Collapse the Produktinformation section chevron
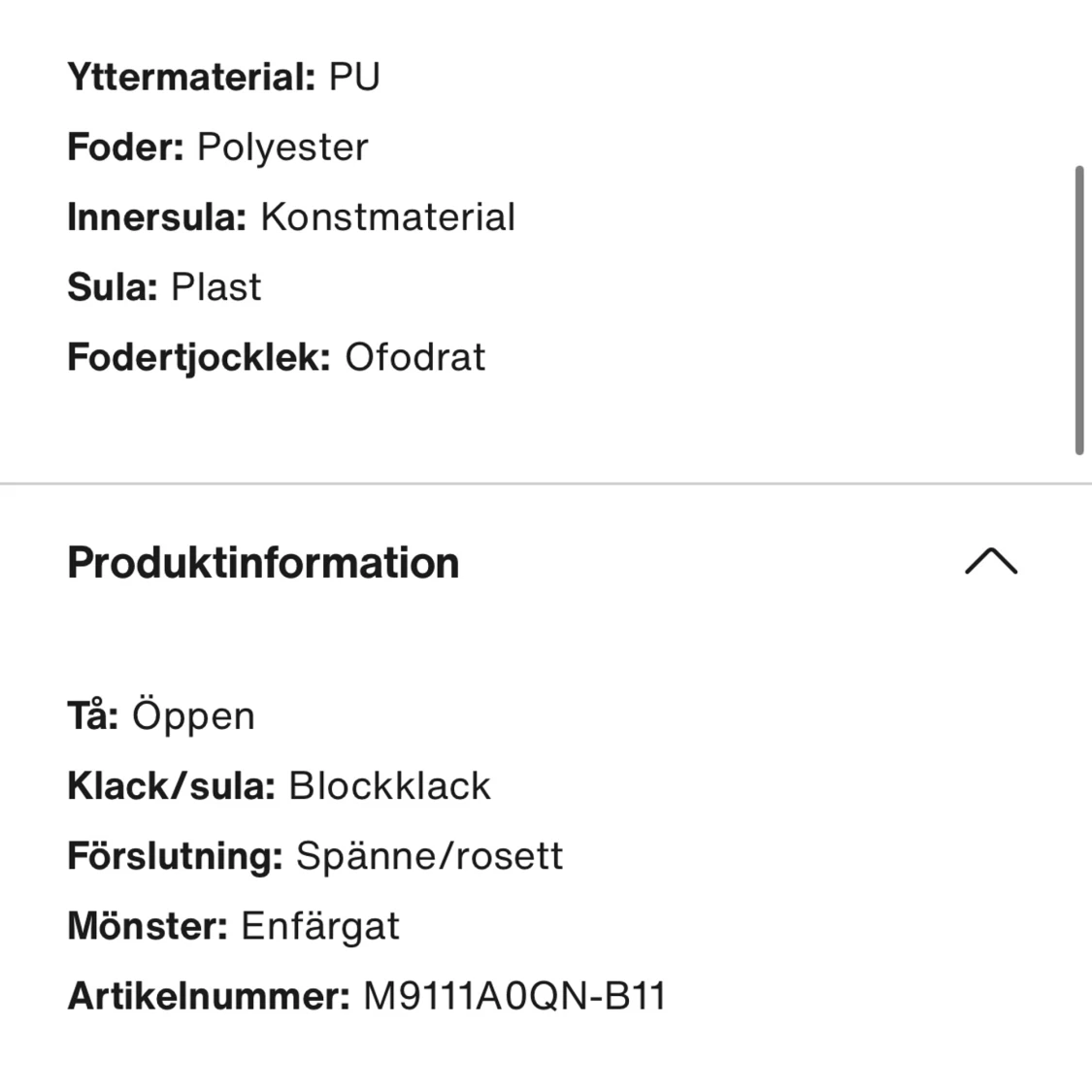The image size is (1092, 1092). pos(990,562)
